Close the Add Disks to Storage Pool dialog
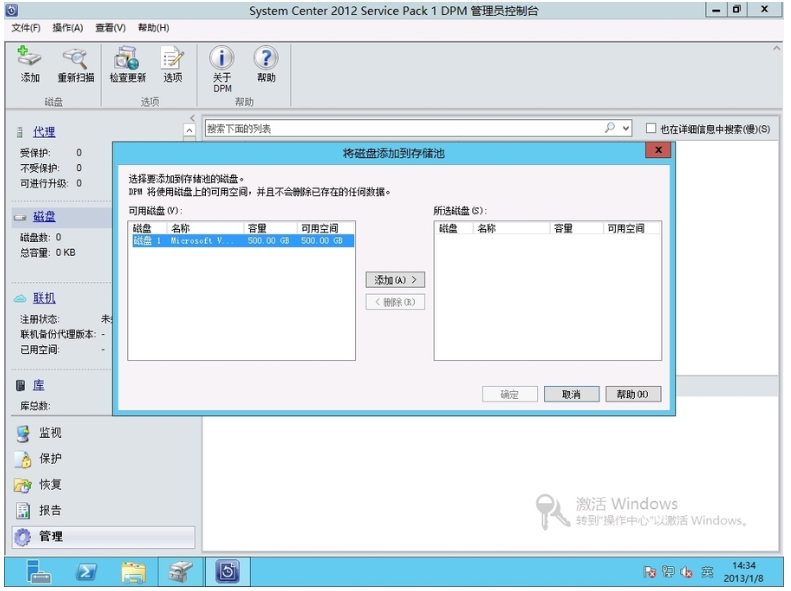Viewport: 791px width, 591px height. [x=658, y=150]
